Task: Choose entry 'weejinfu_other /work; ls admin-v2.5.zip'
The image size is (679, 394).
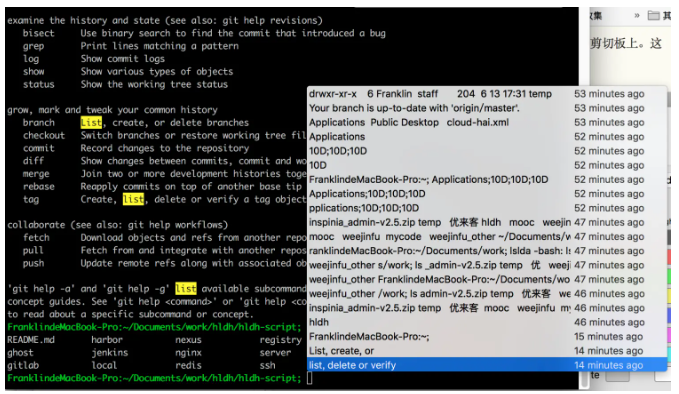Action: [x=487, y=294]
